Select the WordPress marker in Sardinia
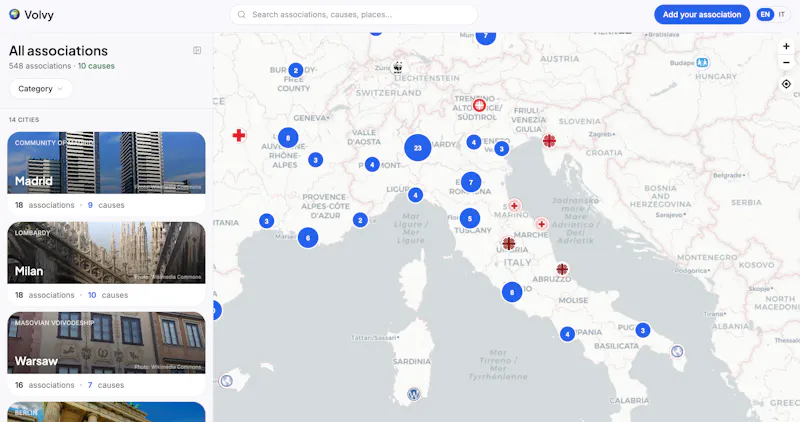The image size is (800, 422). coord(414,394)
